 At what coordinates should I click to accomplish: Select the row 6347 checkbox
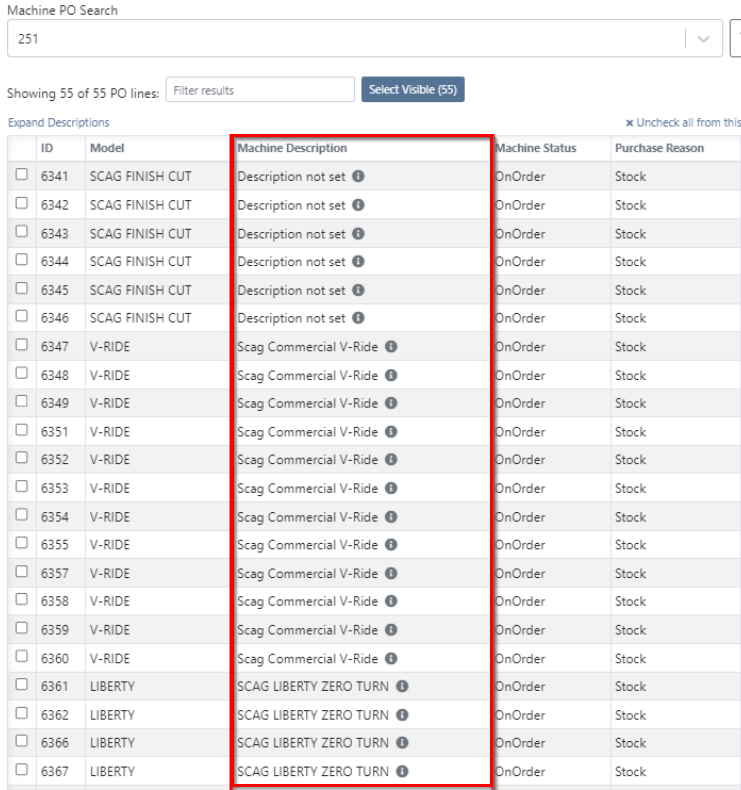(22, 345)
